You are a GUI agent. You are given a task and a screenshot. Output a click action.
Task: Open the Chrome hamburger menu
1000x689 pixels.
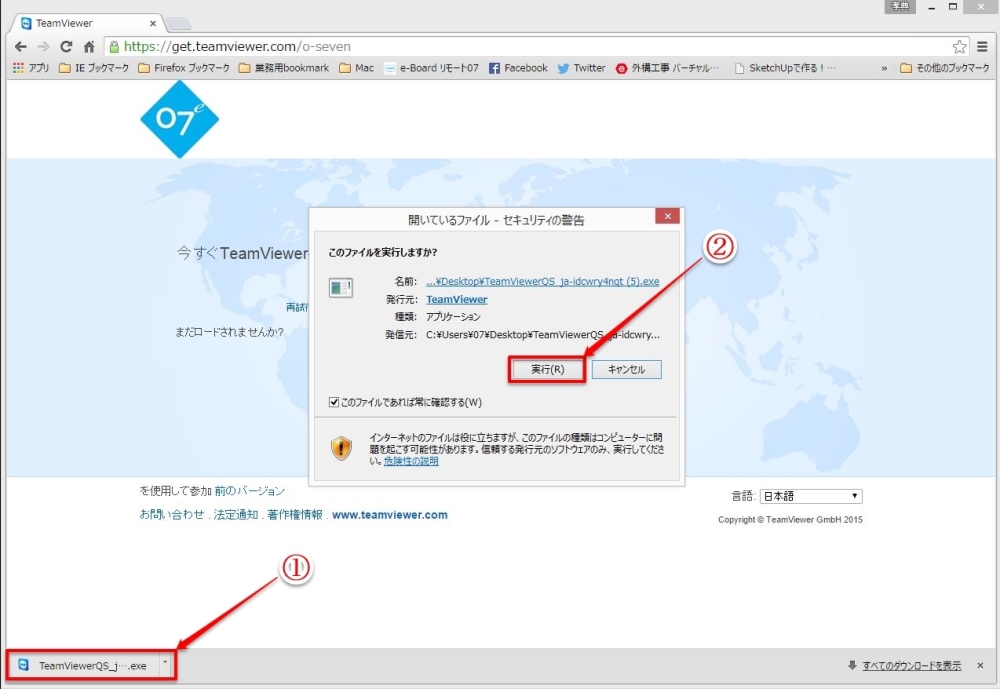[x=983, y=47]
